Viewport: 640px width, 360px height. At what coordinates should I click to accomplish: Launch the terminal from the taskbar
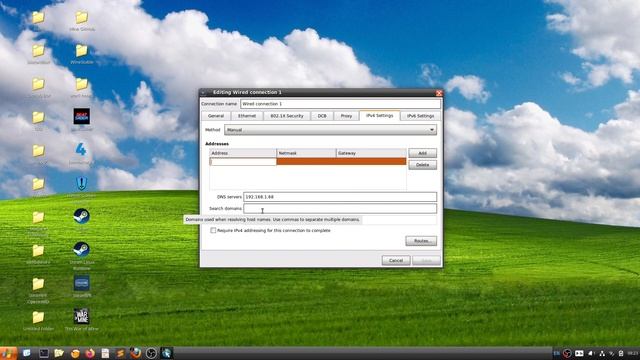[x=44, y=353]
